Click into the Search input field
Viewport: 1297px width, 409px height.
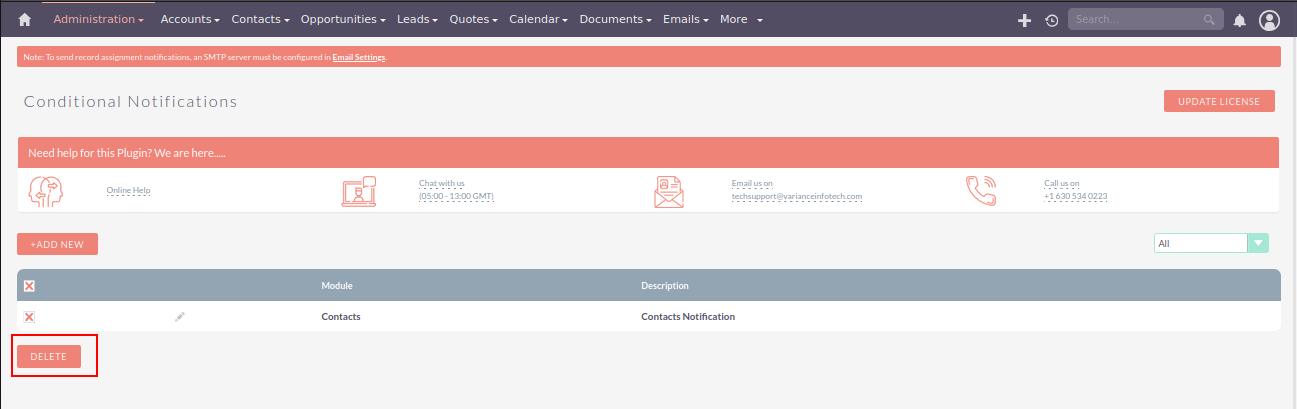click(1135, 19)
